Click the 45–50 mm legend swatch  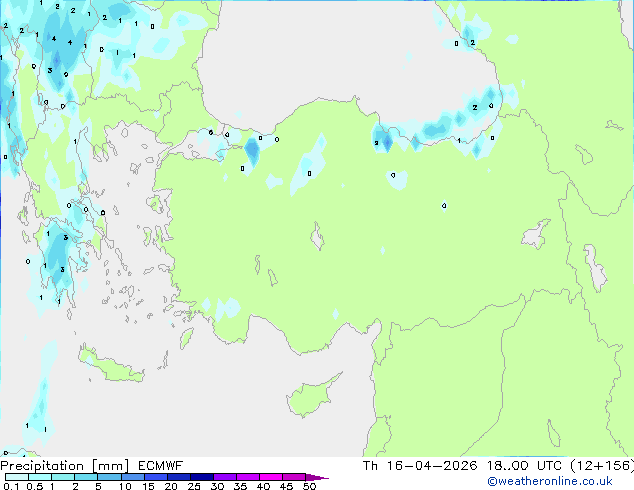click(x=294, y=477)
